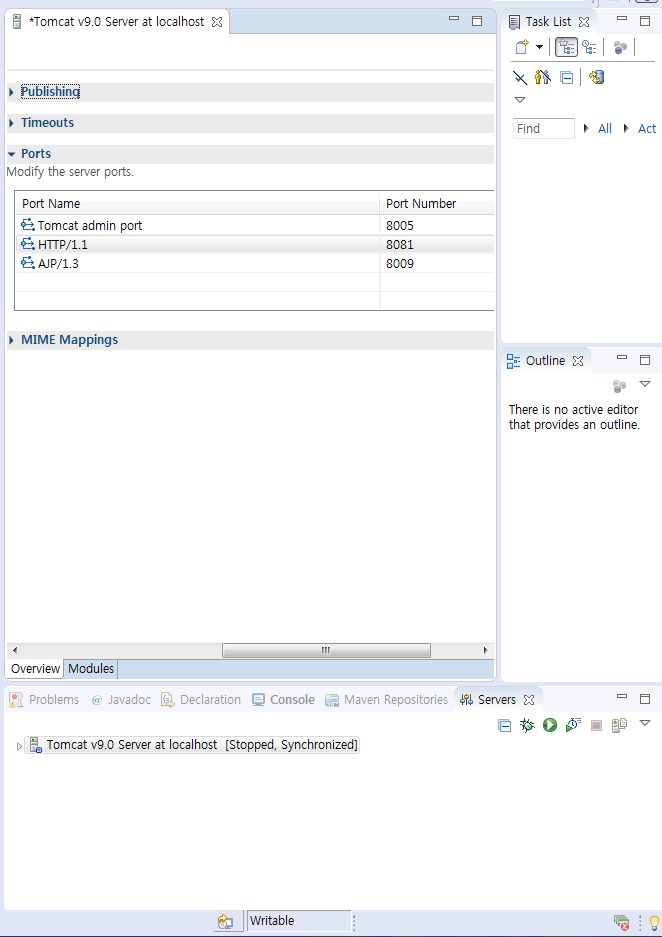Create a new task in Task List
The height and width of the screenshot is (937, 662).
tap(523, 47)
